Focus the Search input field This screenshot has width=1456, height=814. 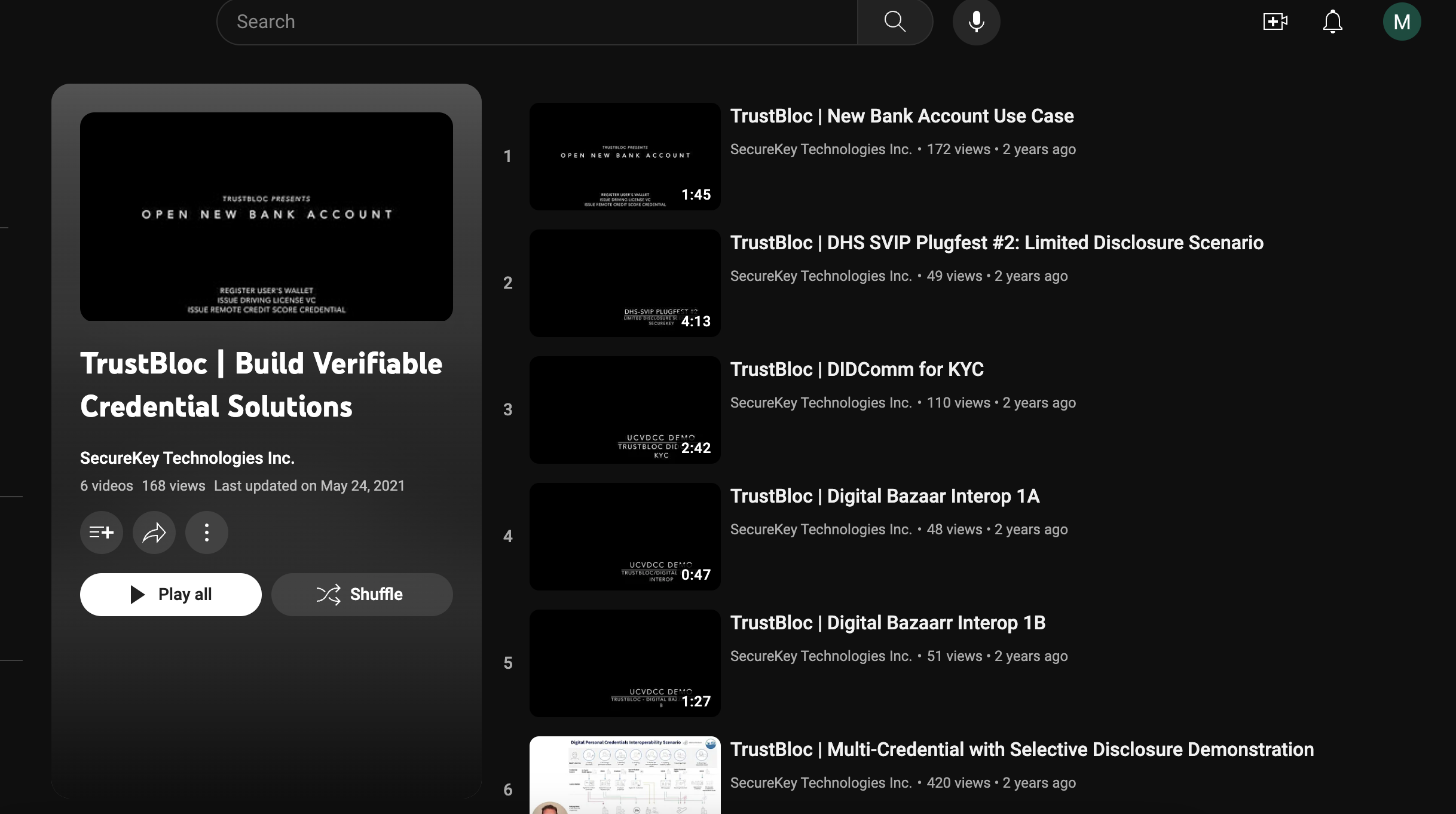537,22
